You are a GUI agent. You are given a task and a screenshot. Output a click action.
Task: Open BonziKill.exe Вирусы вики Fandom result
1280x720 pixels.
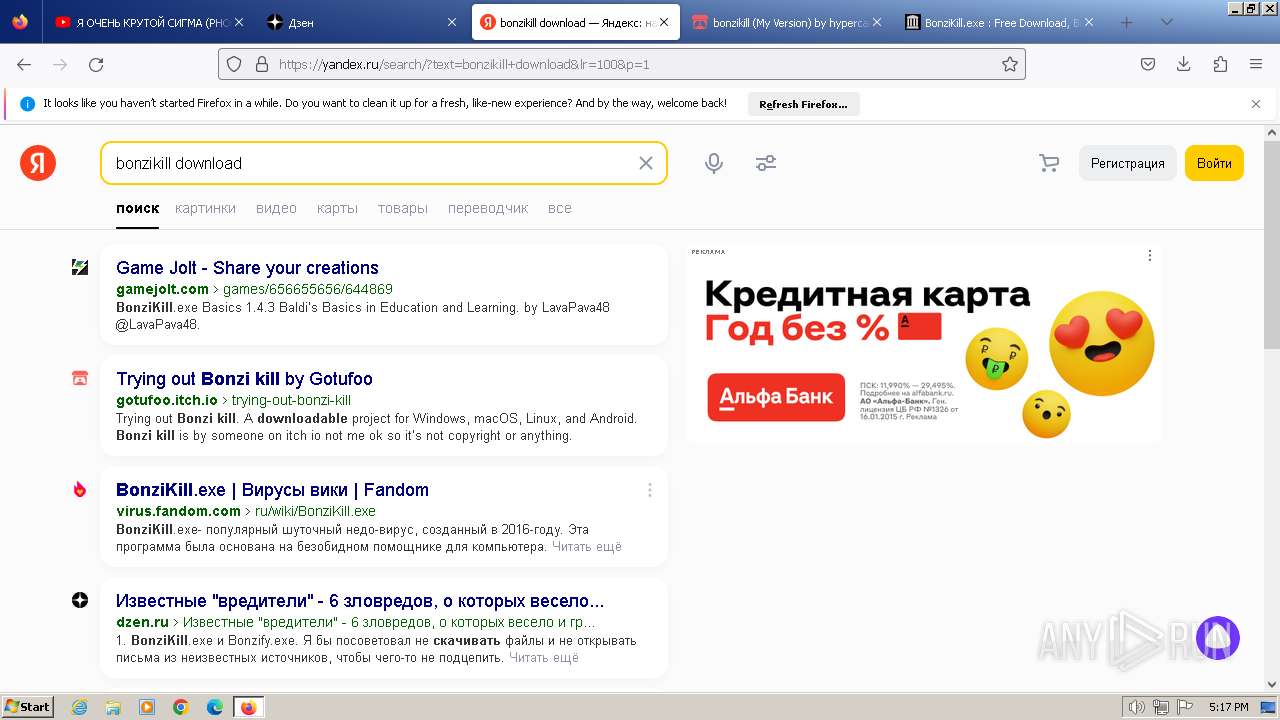(x=272, y=490)
